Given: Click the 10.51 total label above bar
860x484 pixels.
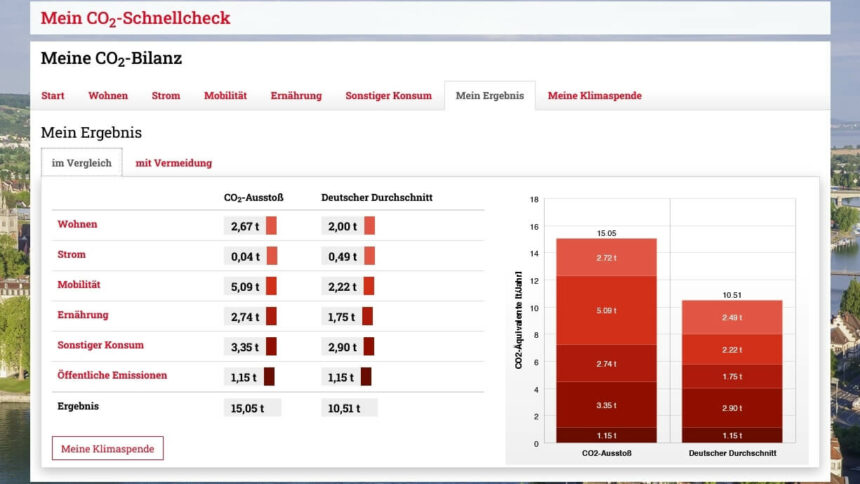Looking at the screenshot, I should (x=732, y=295).
